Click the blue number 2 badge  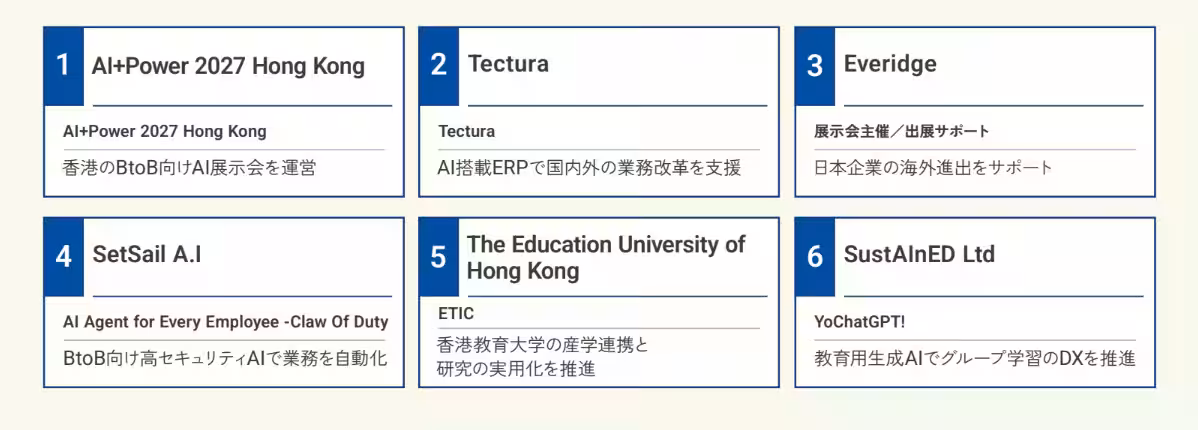439,66
